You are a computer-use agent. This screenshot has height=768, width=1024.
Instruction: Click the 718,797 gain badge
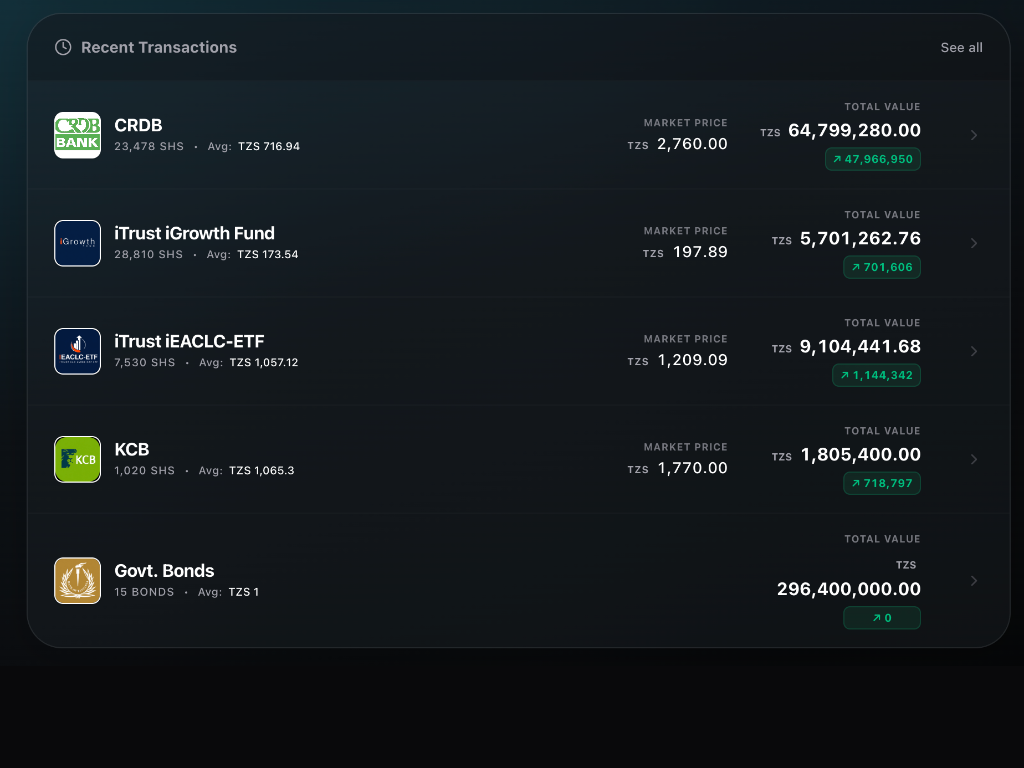click(882, 483)
